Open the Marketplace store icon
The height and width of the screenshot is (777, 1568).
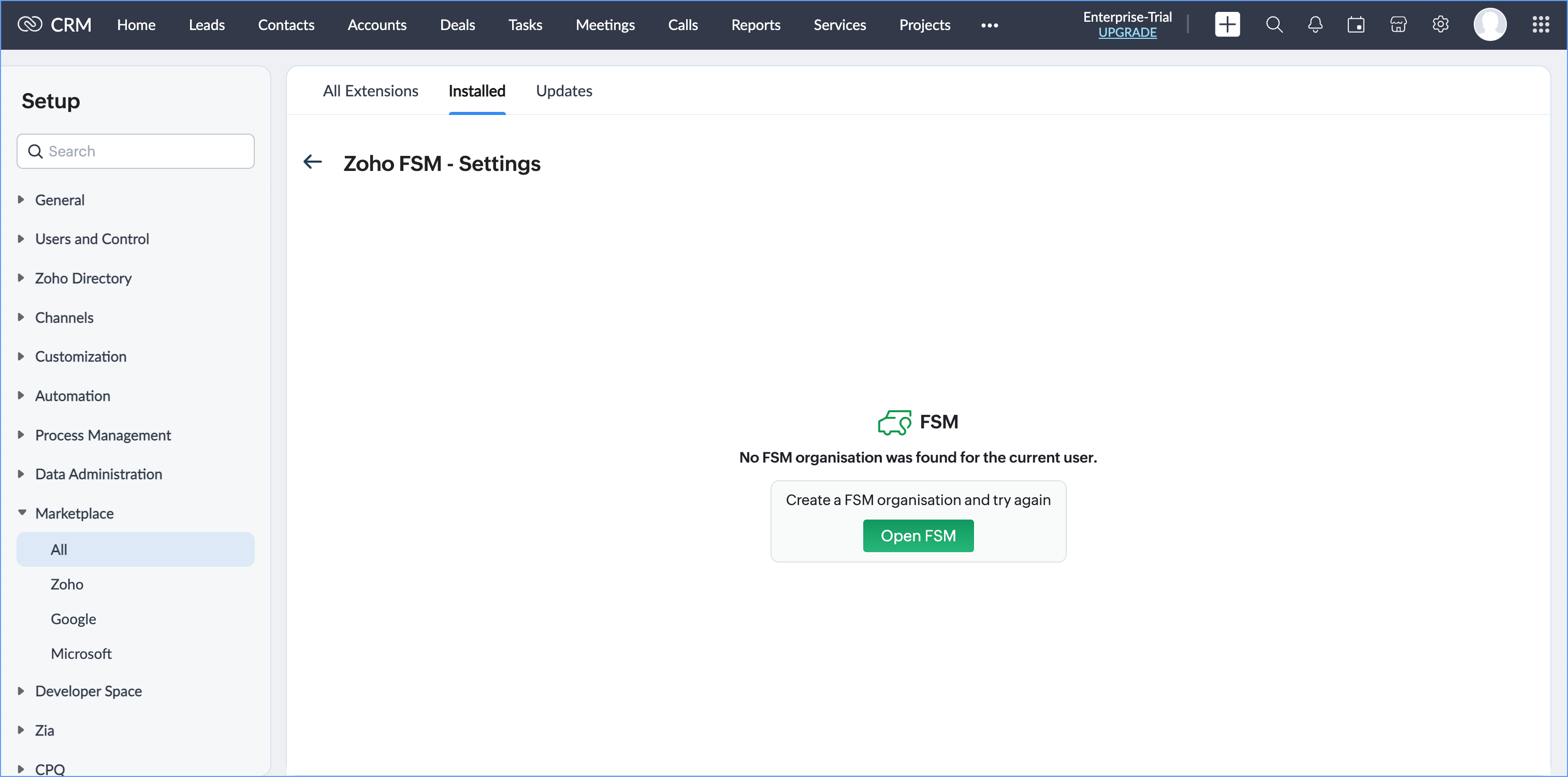1398,25
